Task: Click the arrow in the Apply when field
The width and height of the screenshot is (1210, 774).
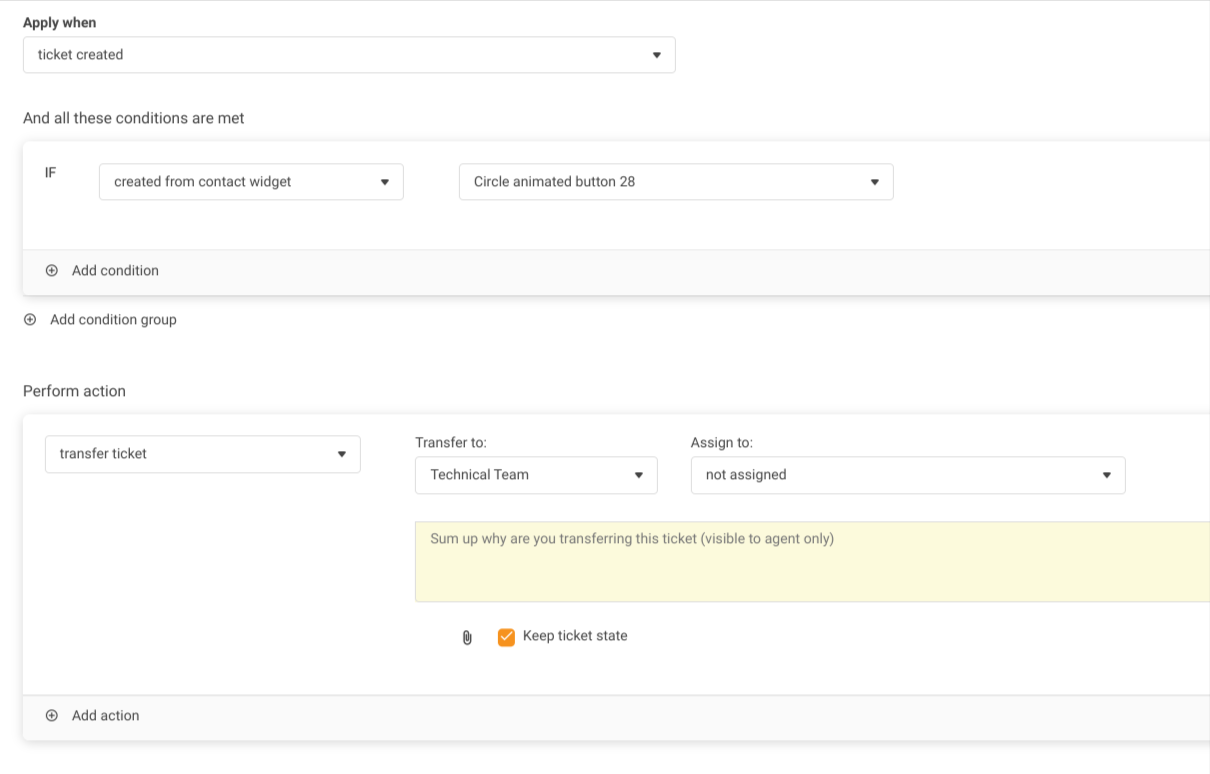Action: 656,55
